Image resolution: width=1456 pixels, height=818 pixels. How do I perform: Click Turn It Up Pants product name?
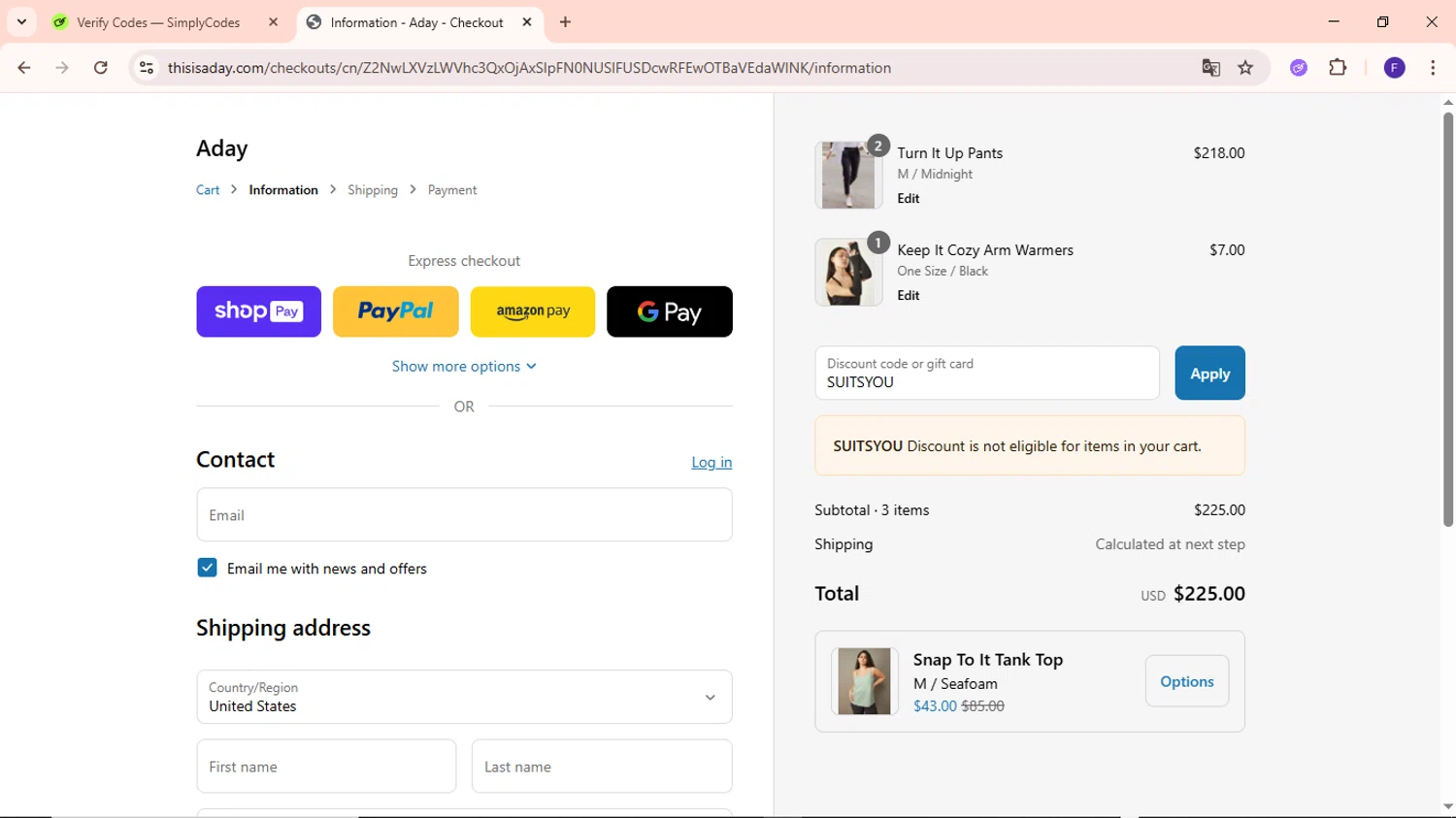(950, 153)
